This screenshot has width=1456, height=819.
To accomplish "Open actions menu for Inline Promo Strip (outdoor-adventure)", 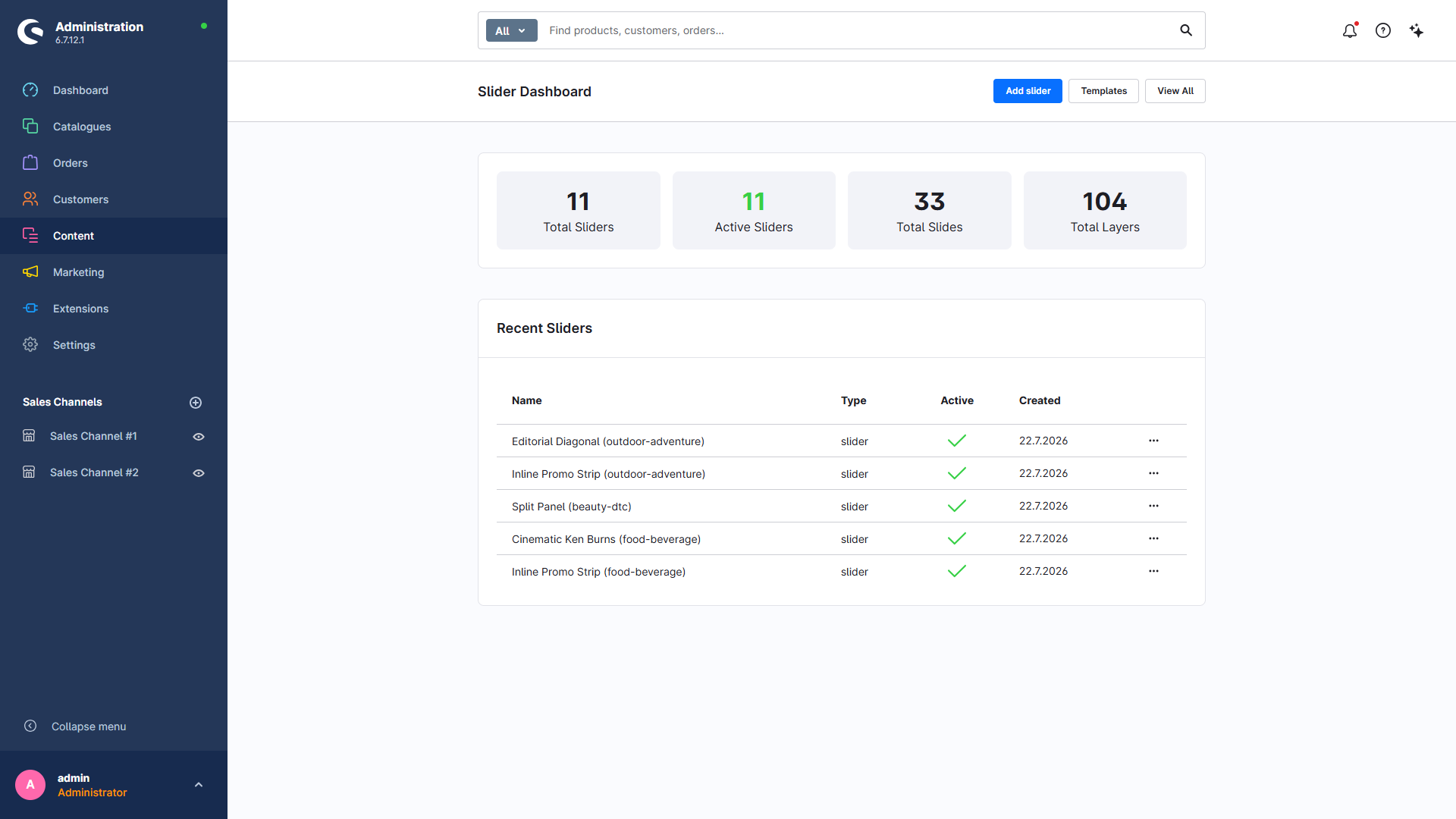I will (1153, 473).
